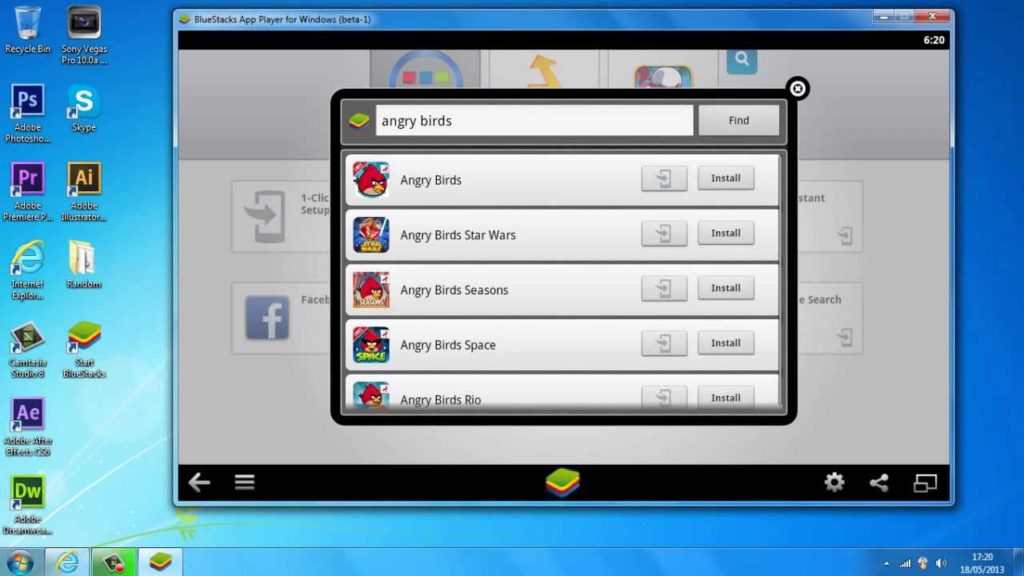Screen dimensions: 1024x576
Task: Click the BlueStacks share icon
Action: (x=879, y=483)
